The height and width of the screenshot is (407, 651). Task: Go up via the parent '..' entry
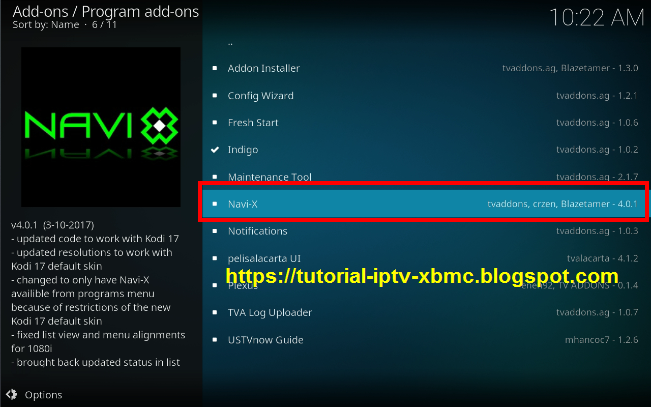pyautogui.click(x=424, y=42)
